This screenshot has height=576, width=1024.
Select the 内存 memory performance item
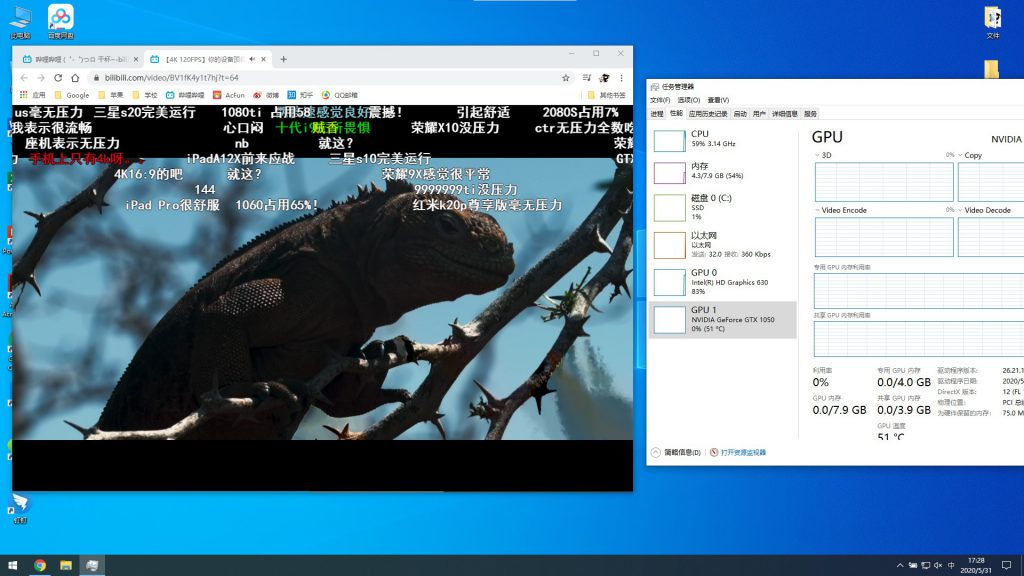(724, 172)
